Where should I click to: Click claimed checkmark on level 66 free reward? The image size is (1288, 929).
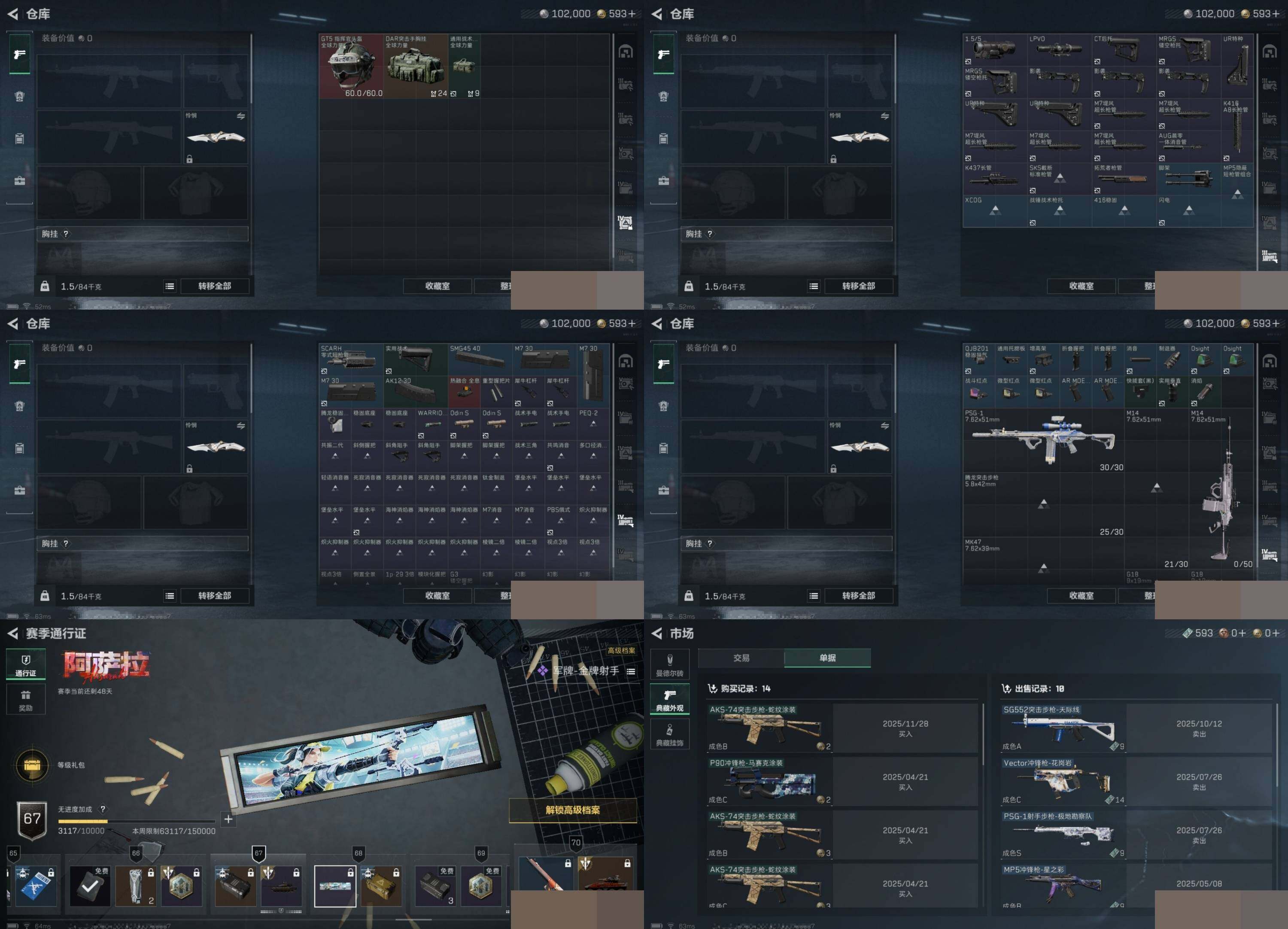[90, 886]
